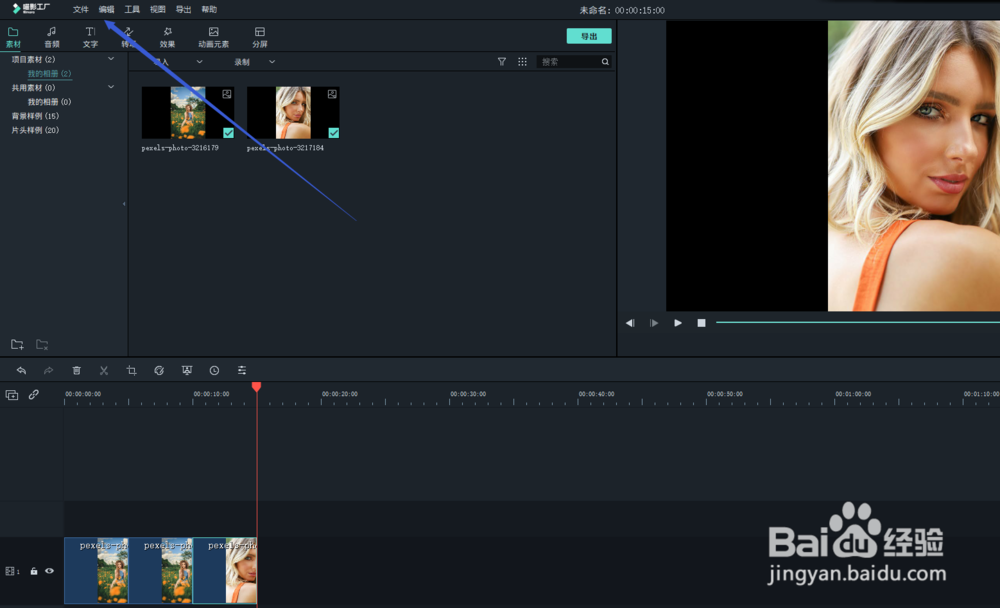Toggle checkmark on pexels-photo-3216179 thumbnail
Viewport: 1000px width, 608px height.
pos(228,133)
